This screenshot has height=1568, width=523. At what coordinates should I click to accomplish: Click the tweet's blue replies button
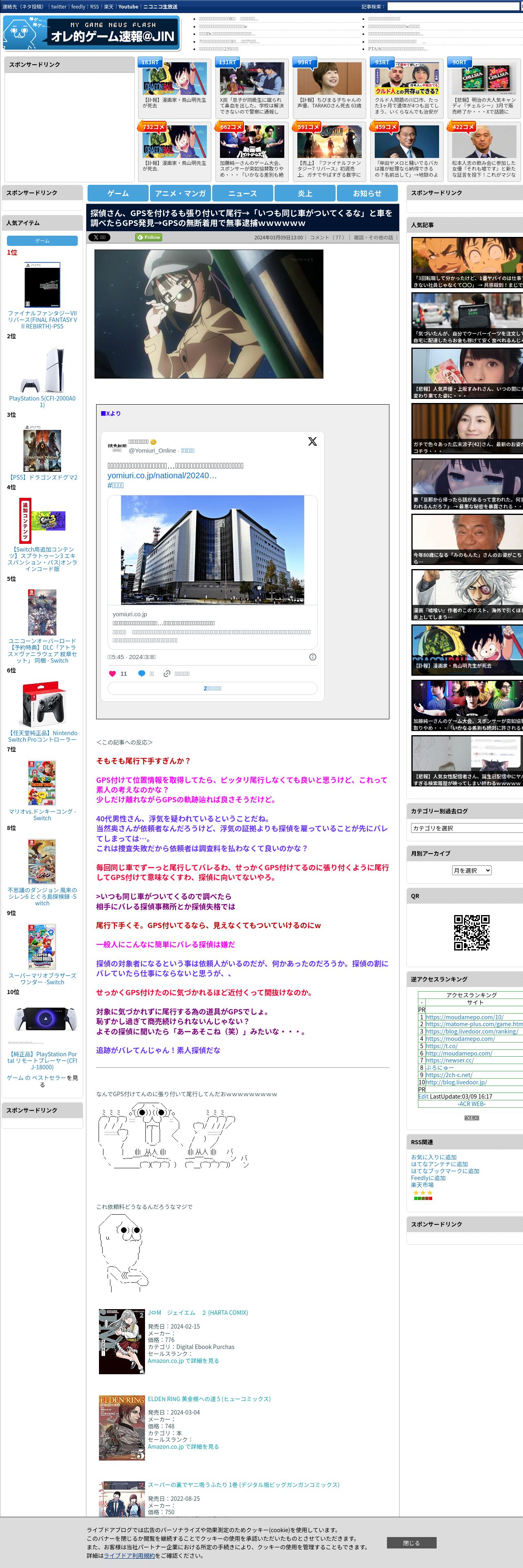tap(213, 688)
